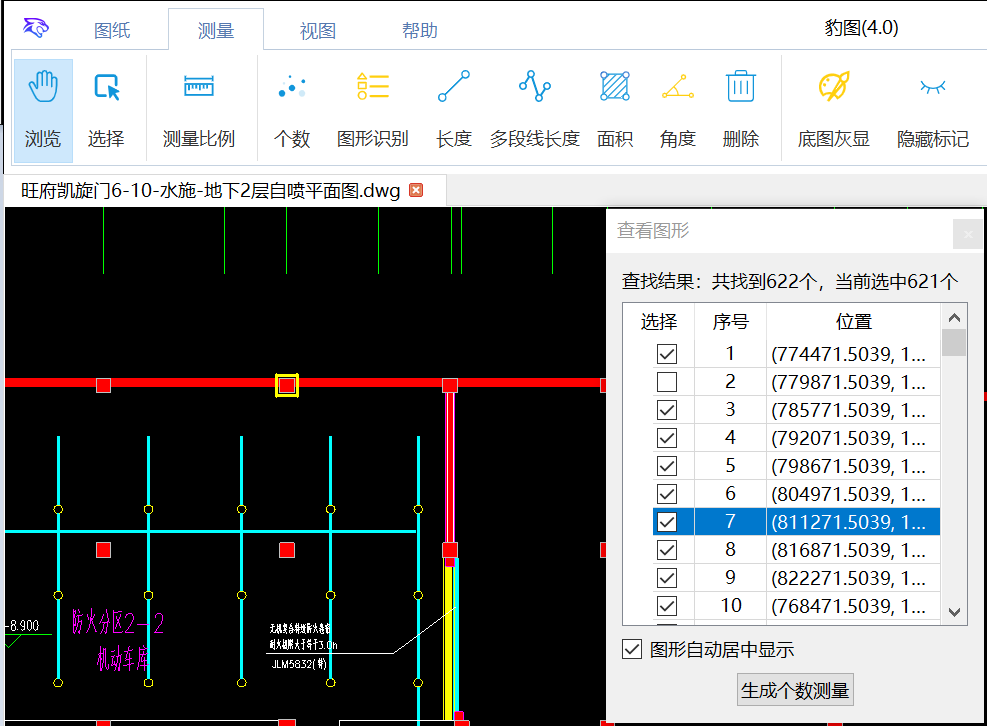Image resolution: width=987 pixels, height=726 pixels.
Task: Click the 防火分区2-2 magenta label
Action: [x=118, y=623]
